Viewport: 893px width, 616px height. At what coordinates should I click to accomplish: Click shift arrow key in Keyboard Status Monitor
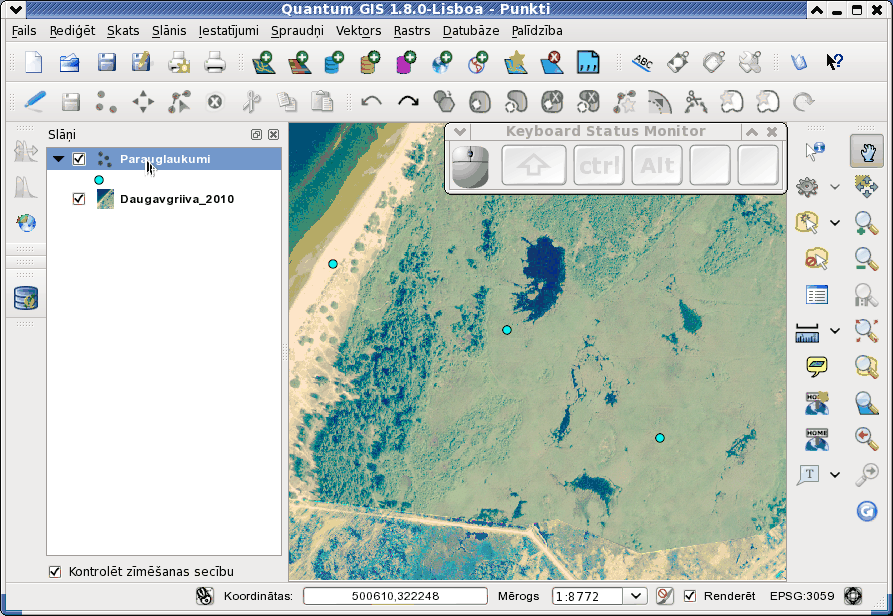pos(534,165)
